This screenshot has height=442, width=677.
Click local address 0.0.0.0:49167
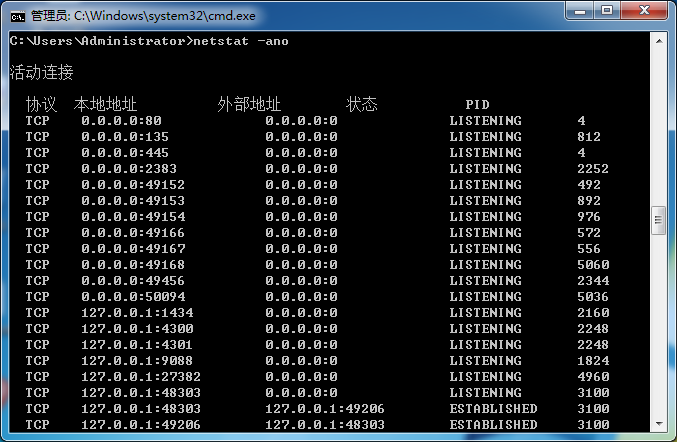pyautogui.click(x=133, y=249)
